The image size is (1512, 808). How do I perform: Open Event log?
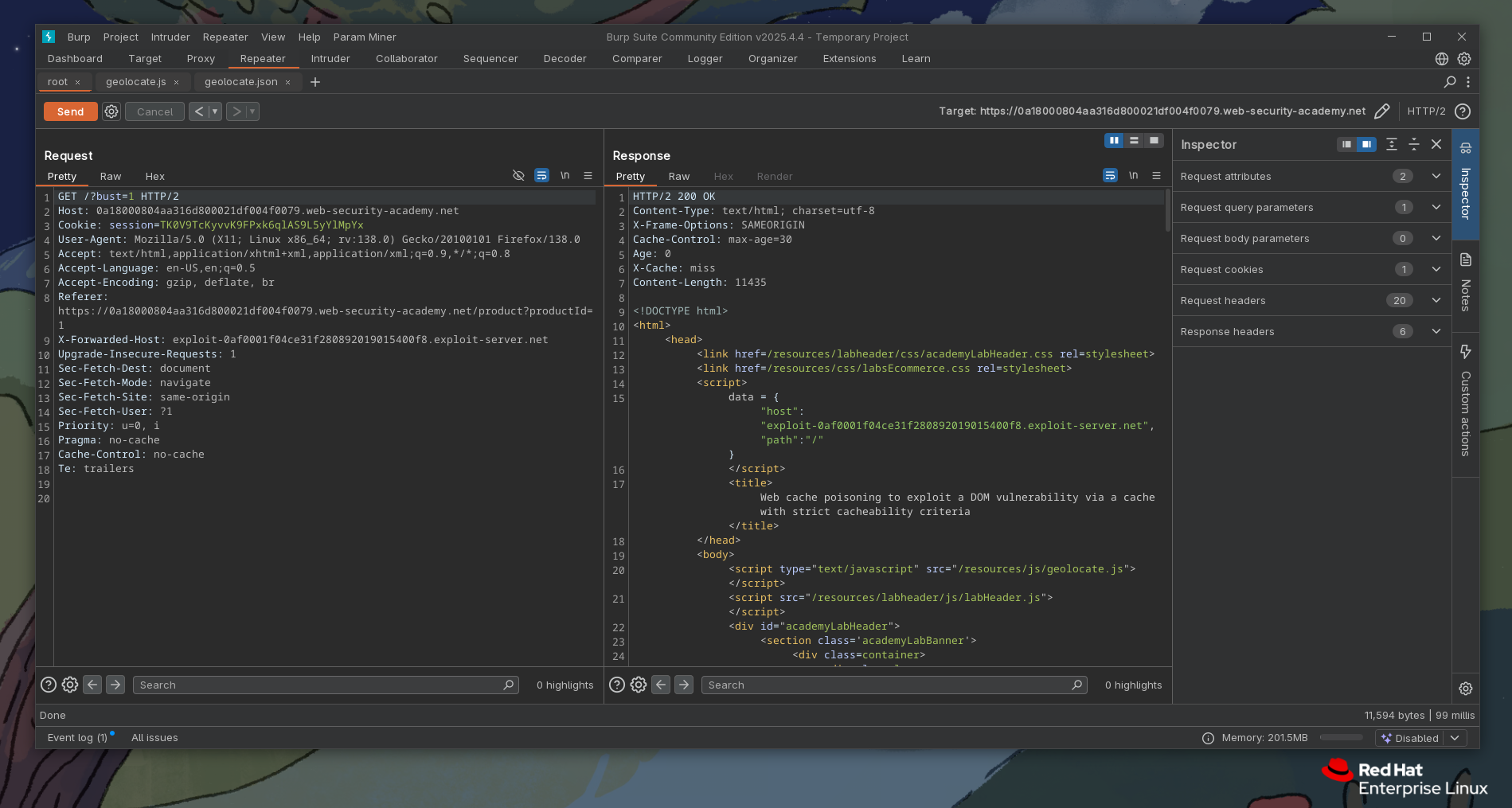point(77,738)
